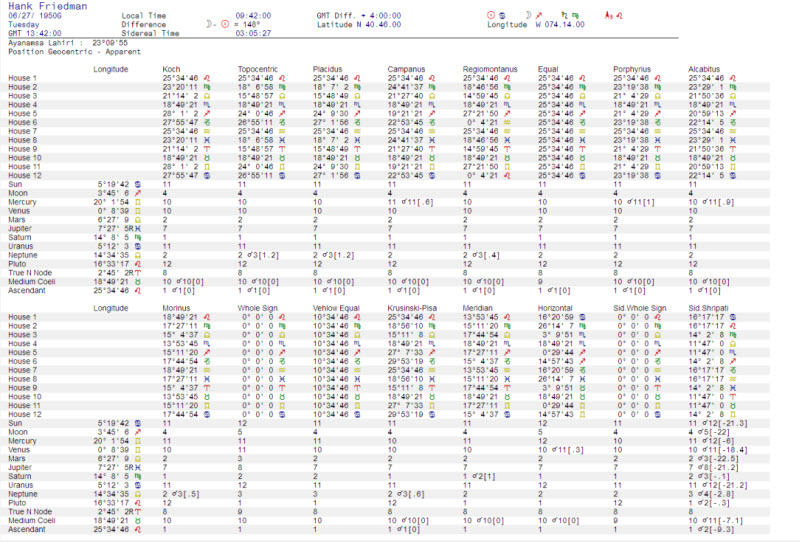Click the Local Time value 09:42:00

point(253,17)
